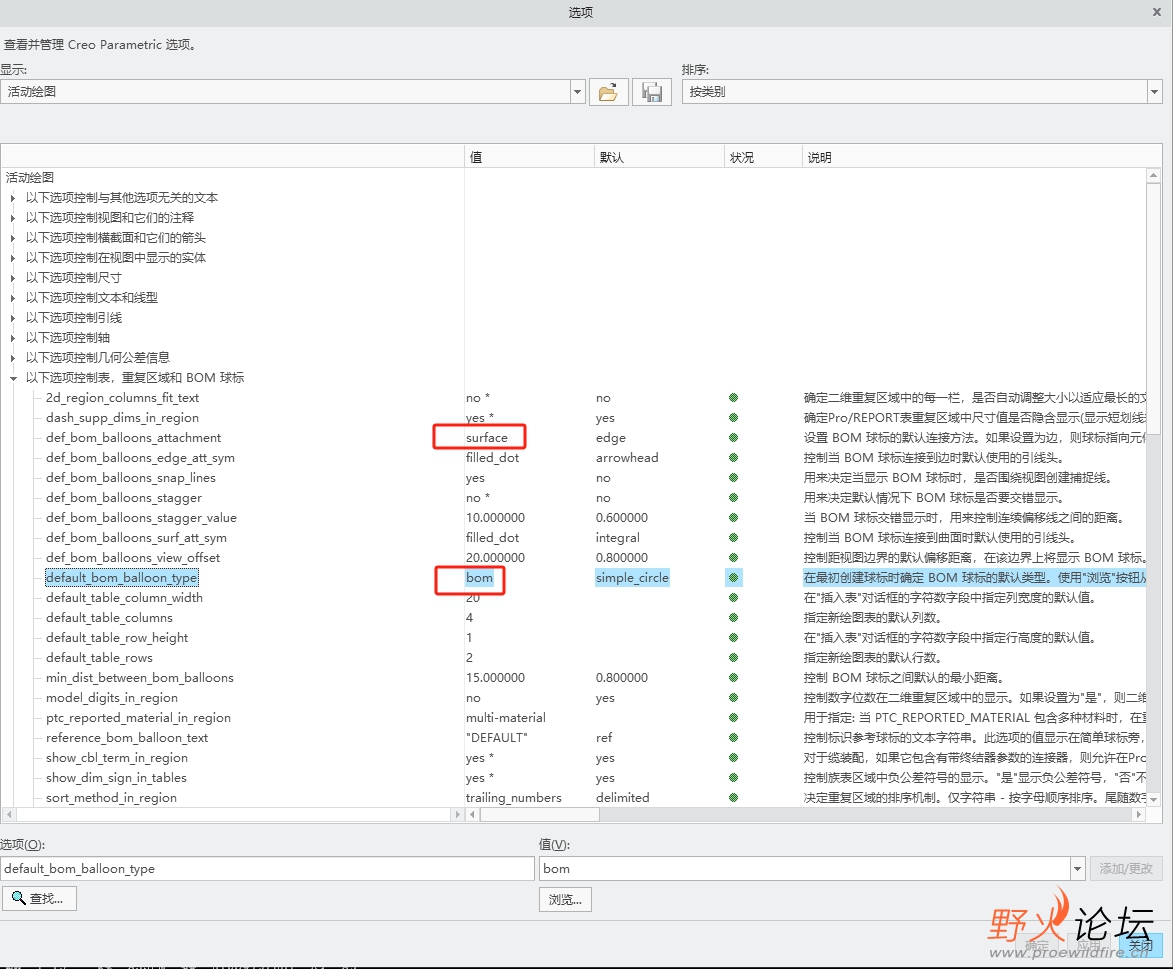Screen dimensions: 1173x969
Task: Click the horizontal scrollbar under the value columns
Action: 539,814
